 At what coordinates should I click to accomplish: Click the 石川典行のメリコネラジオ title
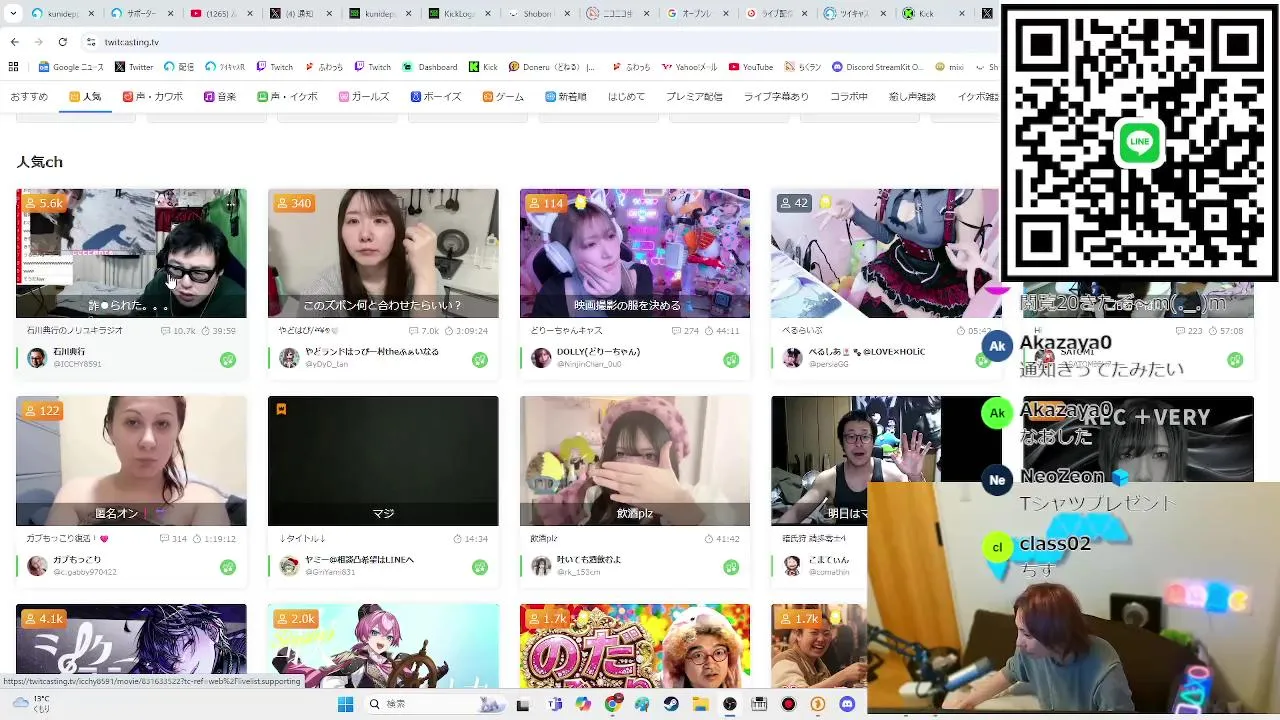[75, 331]
